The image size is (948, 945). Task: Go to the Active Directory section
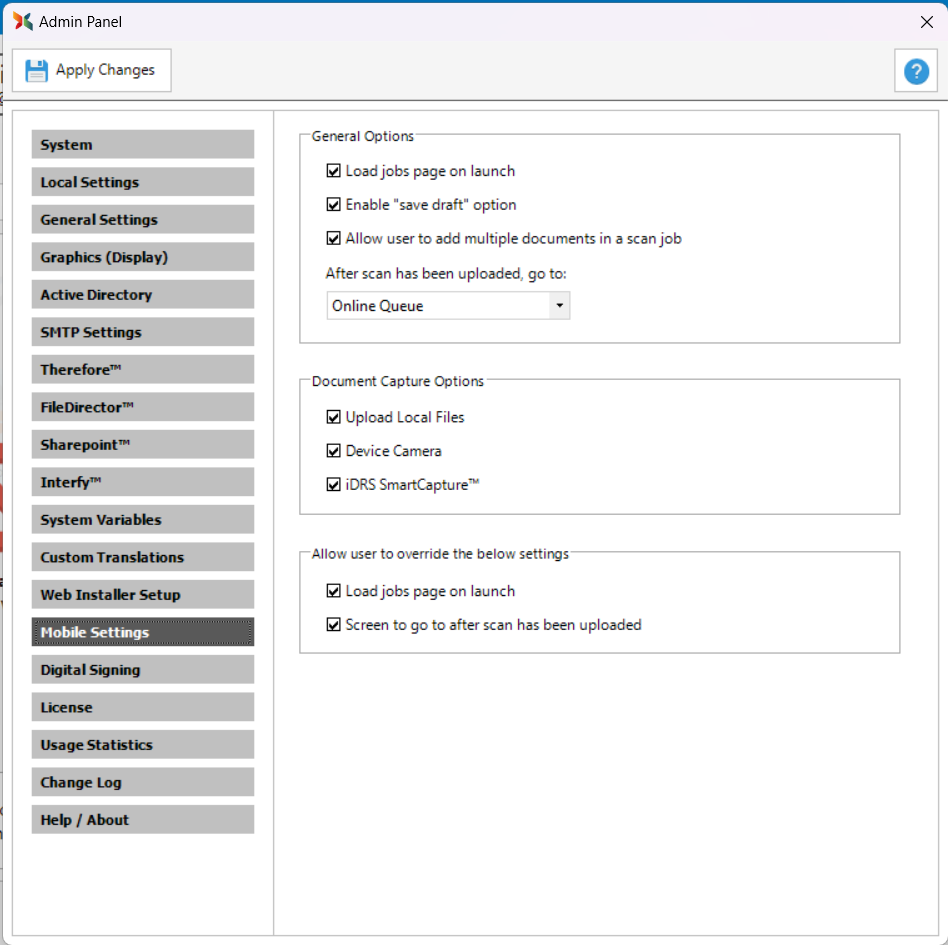tap(142, 295)
